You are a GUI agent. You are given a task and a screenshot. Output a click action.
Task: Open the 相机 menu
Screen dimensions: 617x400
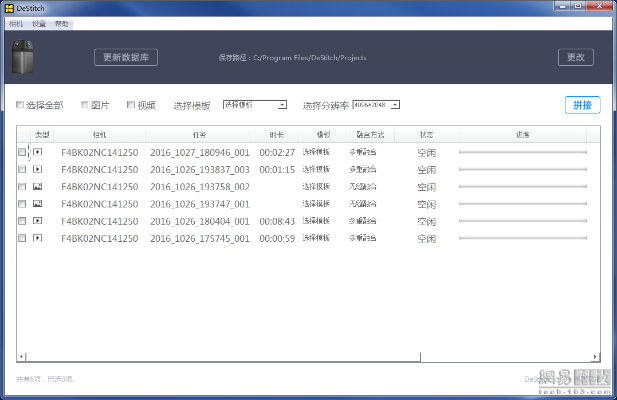pyautogui.click(x=15, y=22)
